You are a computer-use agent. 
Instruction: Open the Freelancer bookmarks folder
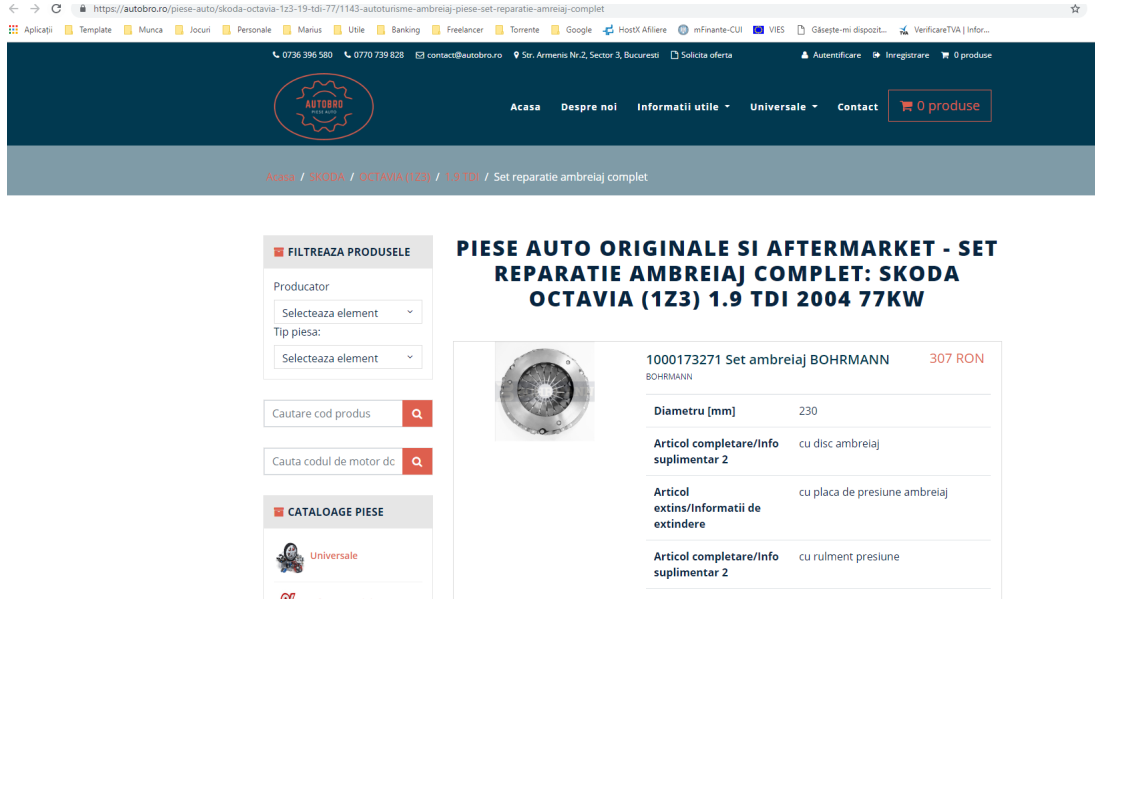point(457,30)
